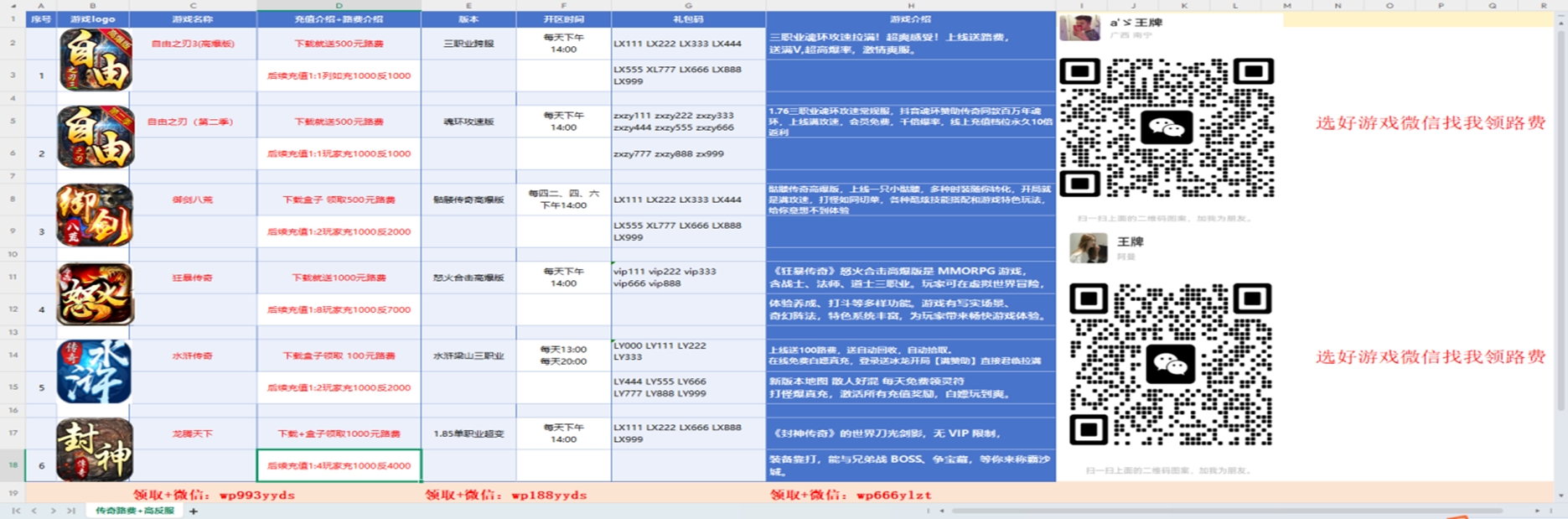The width and height of the screenshot is (1568, 519).
Task: Select column H header
Action: (x=910, y=5)
